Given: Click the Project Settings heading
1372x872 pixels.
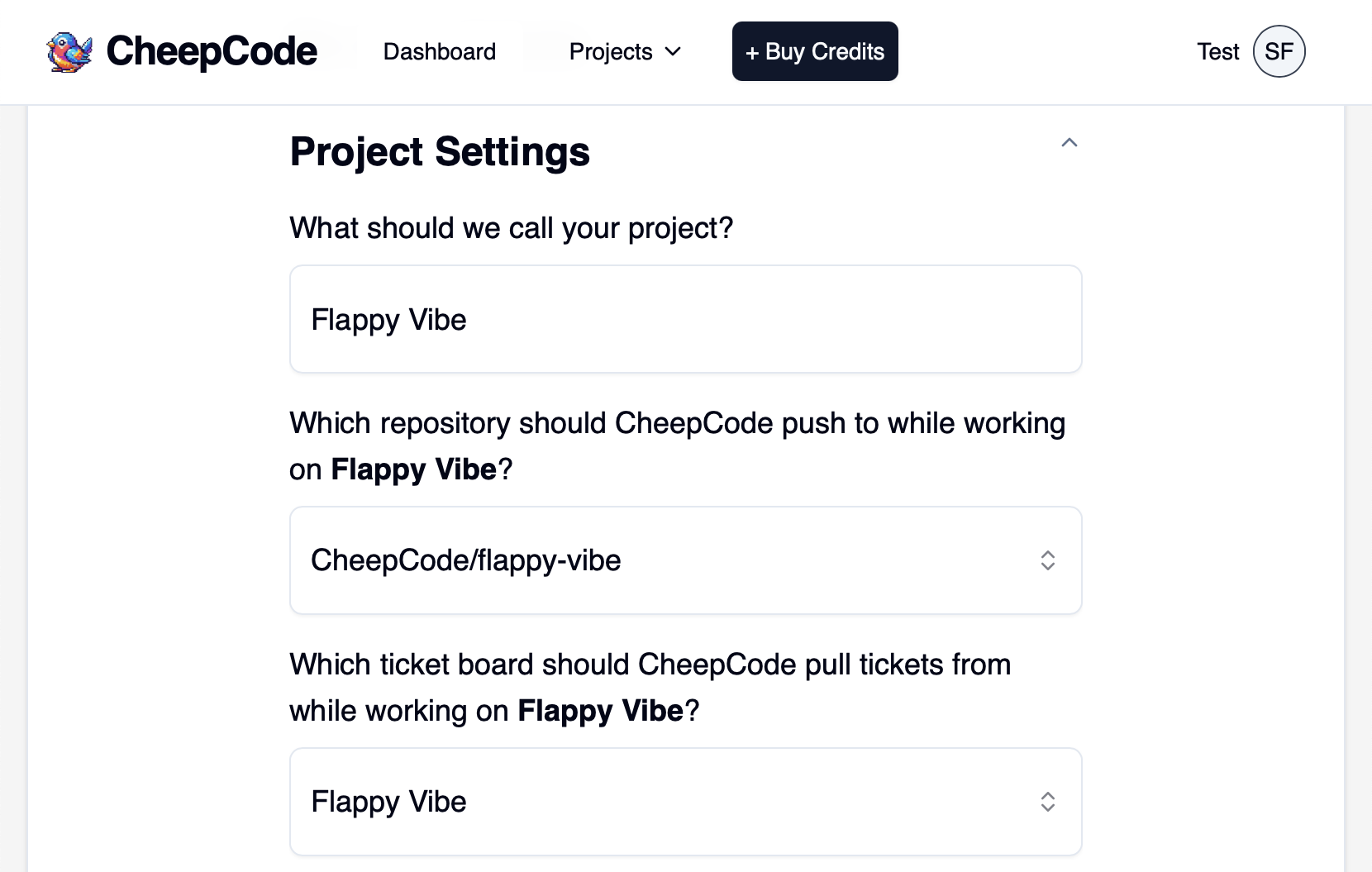Looking at the screenshot, I should click(x=439, y=151).
